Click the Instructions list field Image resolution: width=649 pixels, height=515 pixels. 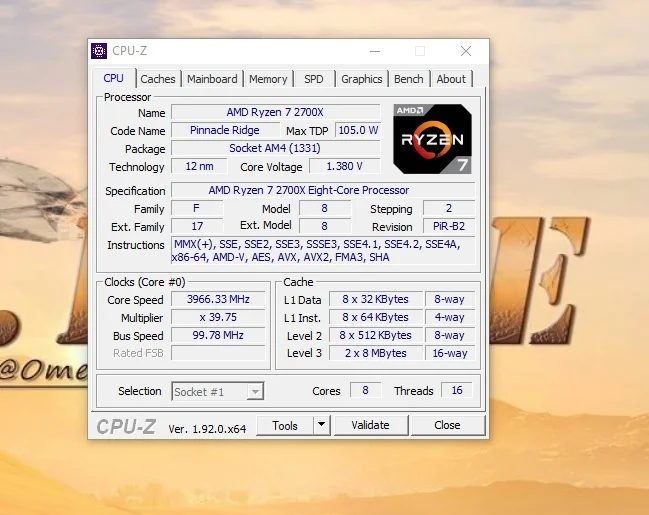323,250
